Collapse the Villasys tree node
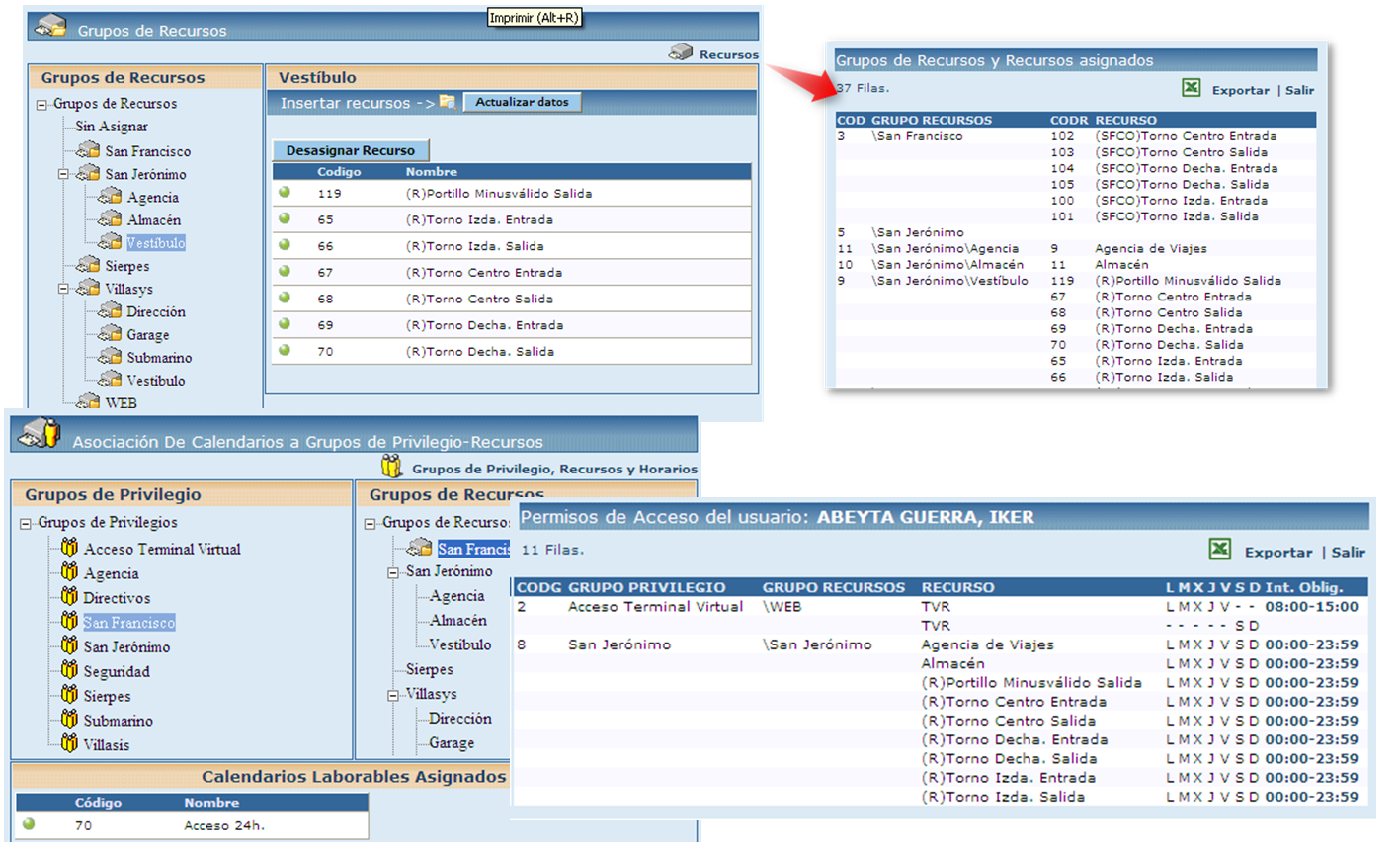Screen dimensions: 1400x858 63,290
